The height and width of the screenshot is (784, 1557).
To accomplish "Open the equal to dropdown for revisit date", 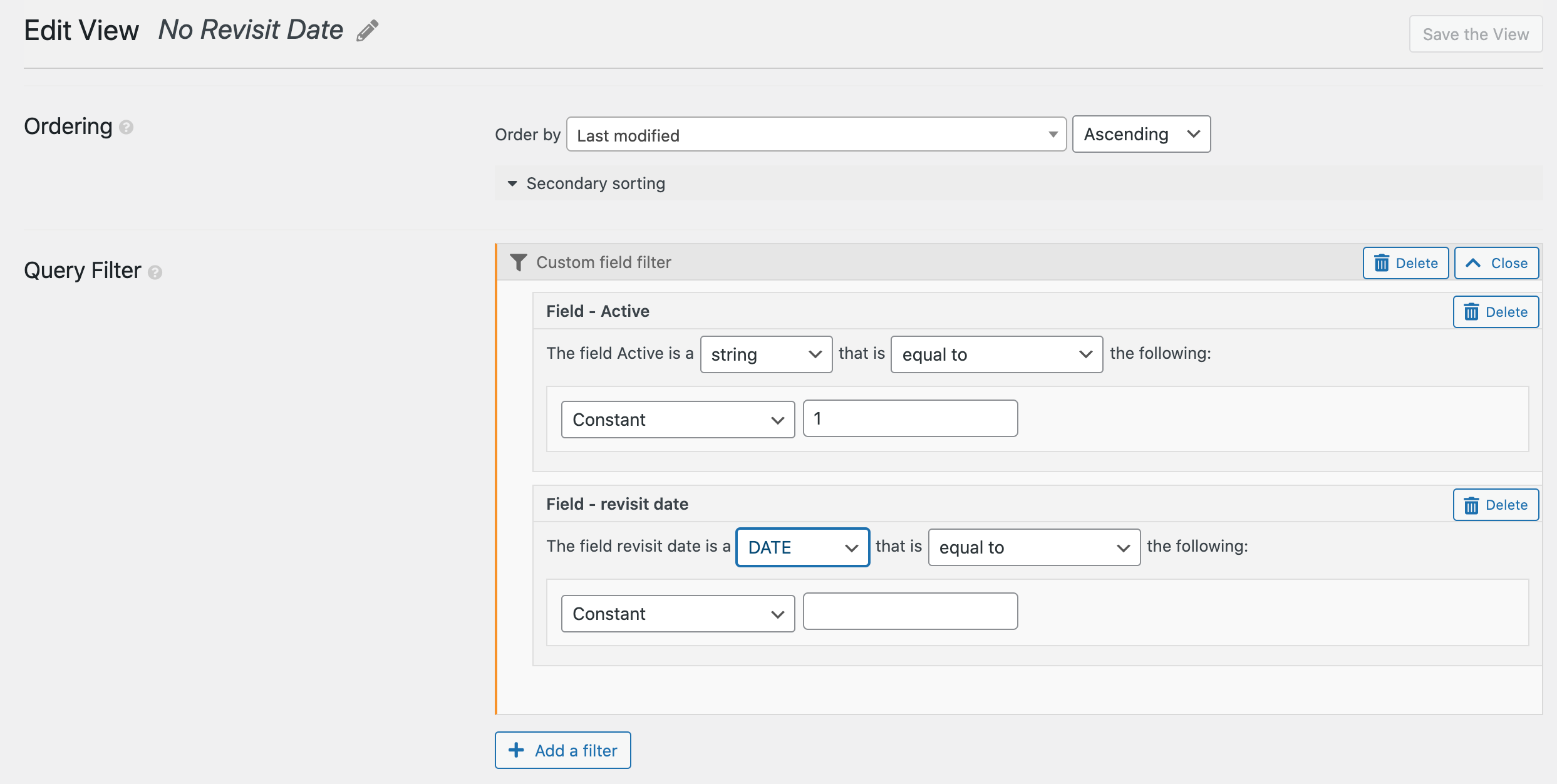I will point(1034,547).
